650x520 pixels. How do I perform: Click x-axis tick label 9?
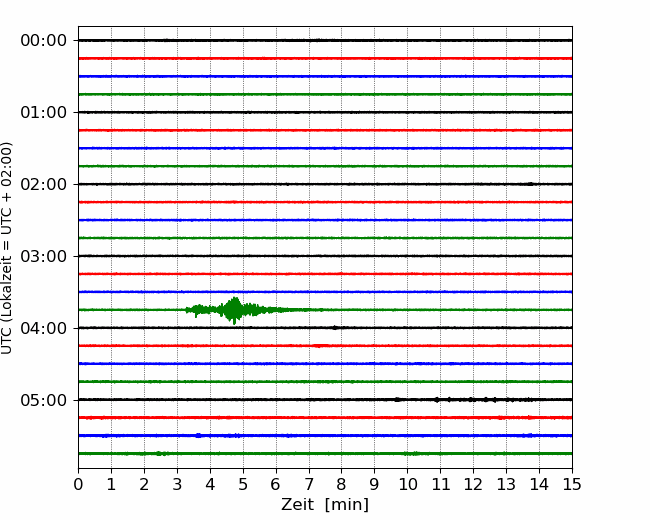[375, 484]
